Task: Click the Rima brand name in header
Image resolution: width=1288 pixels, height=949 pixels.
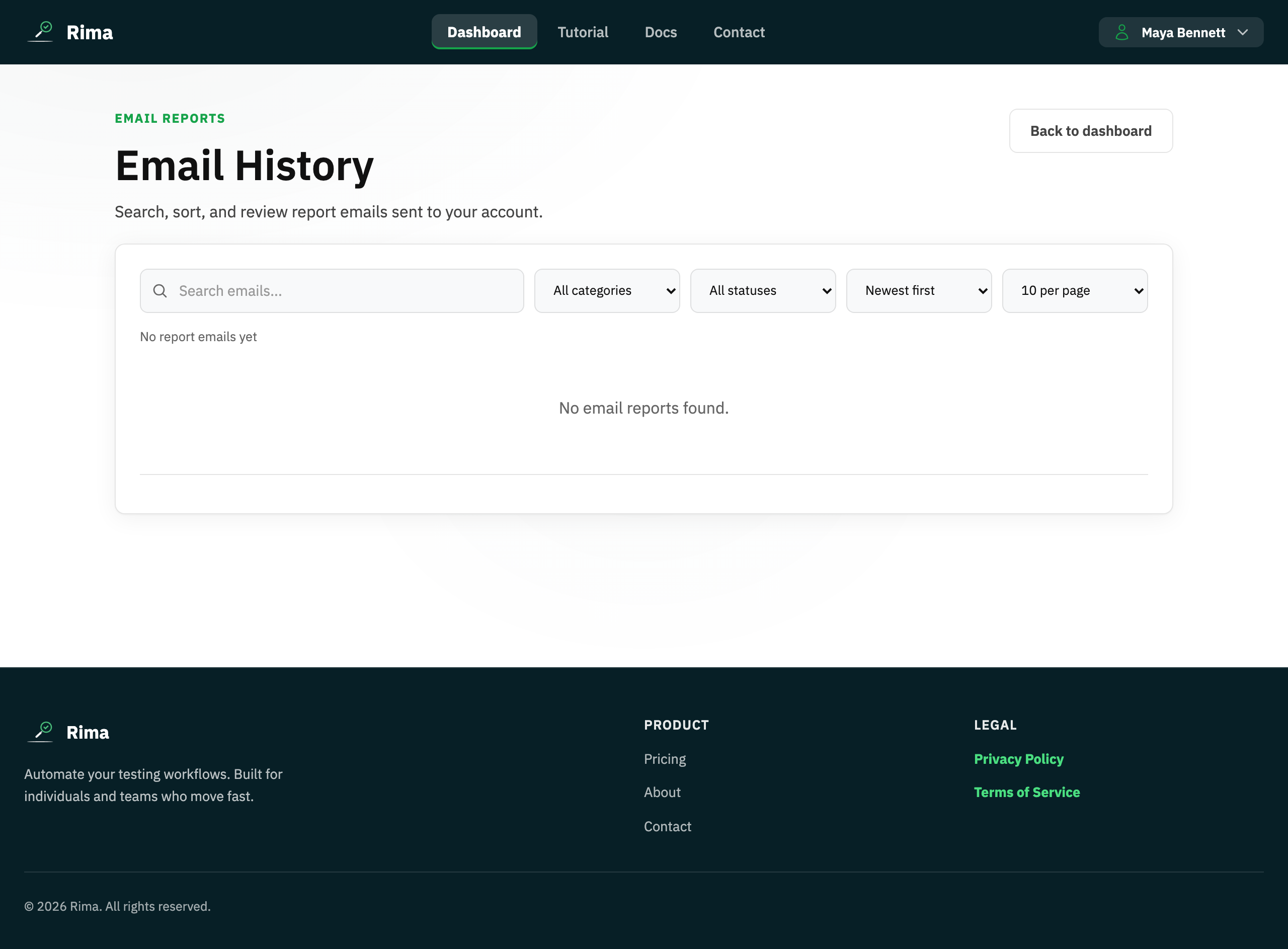Action: click(90, 32)
